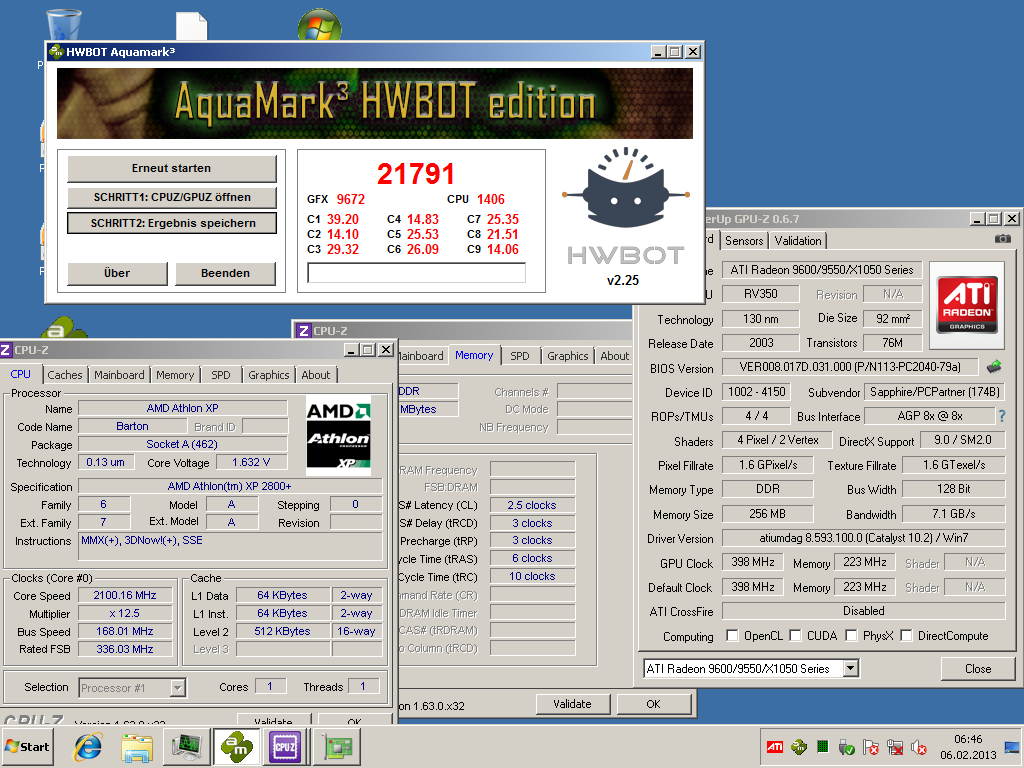Select the CPU-Z taskbar icon

pyautogui.click(x=285, y=746)
